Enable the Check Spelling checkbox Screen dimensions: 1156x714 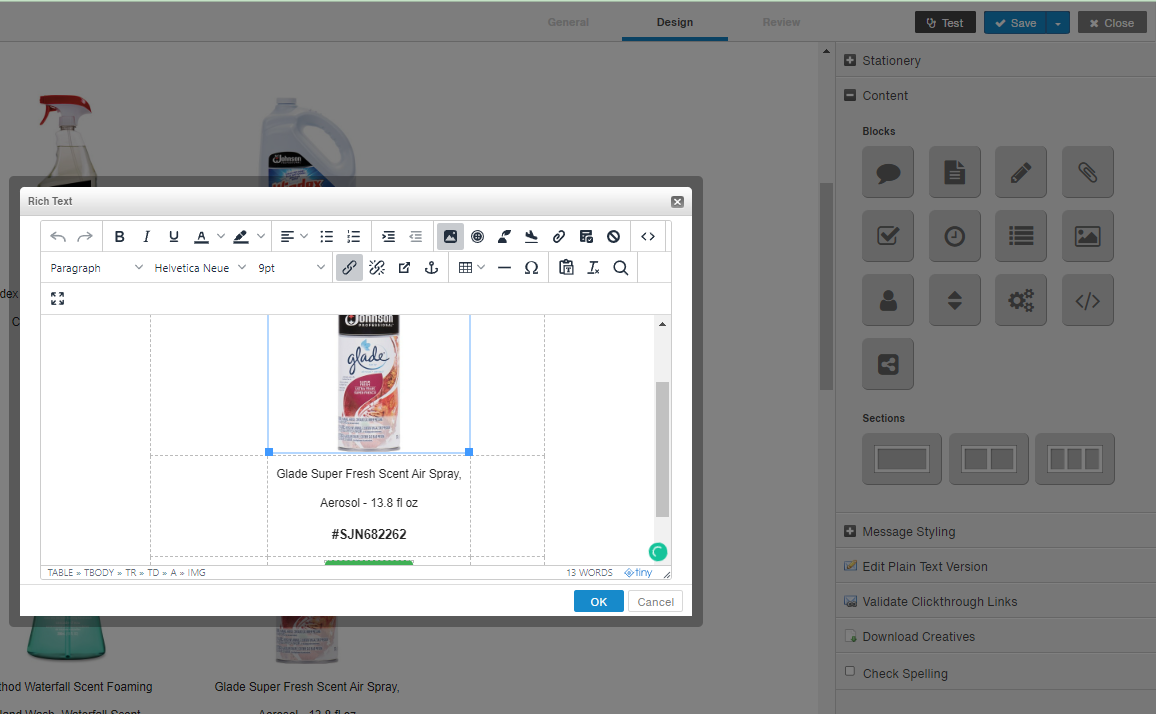(850, 671)
